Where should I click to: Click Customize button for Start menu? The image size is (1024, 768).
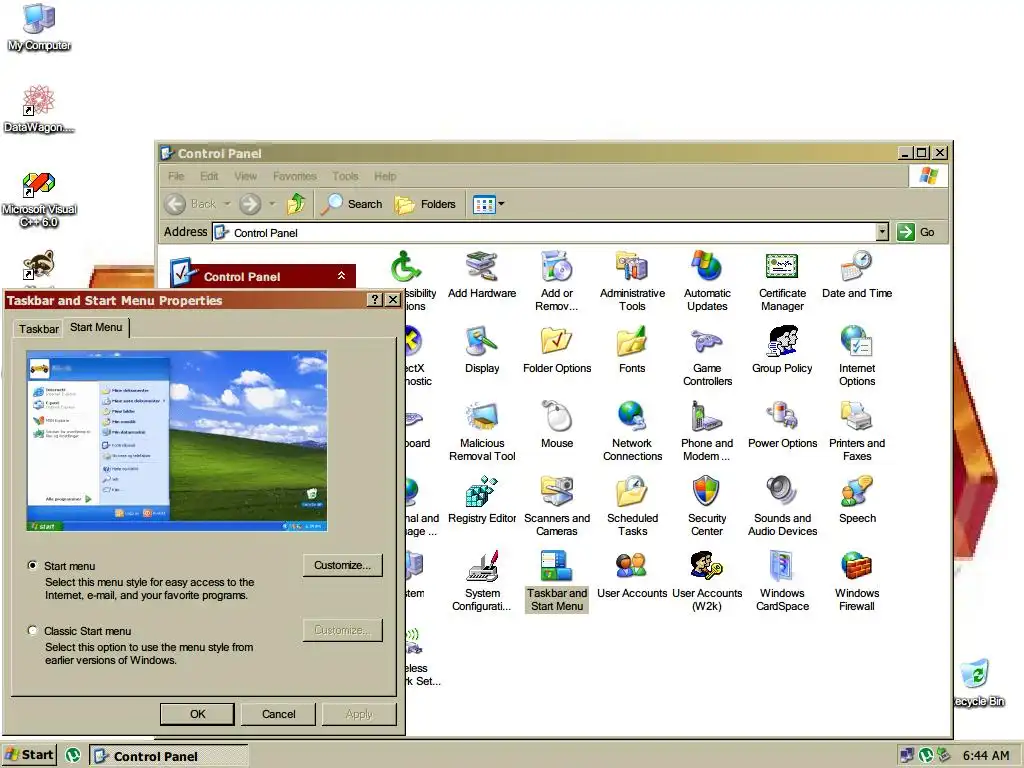click(x=342, y=566)
